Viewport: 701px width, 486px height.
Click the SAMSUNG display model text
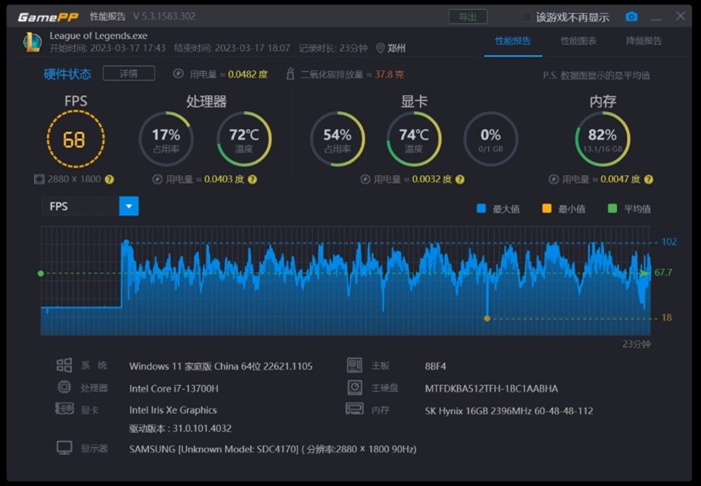tap(273, 449)
